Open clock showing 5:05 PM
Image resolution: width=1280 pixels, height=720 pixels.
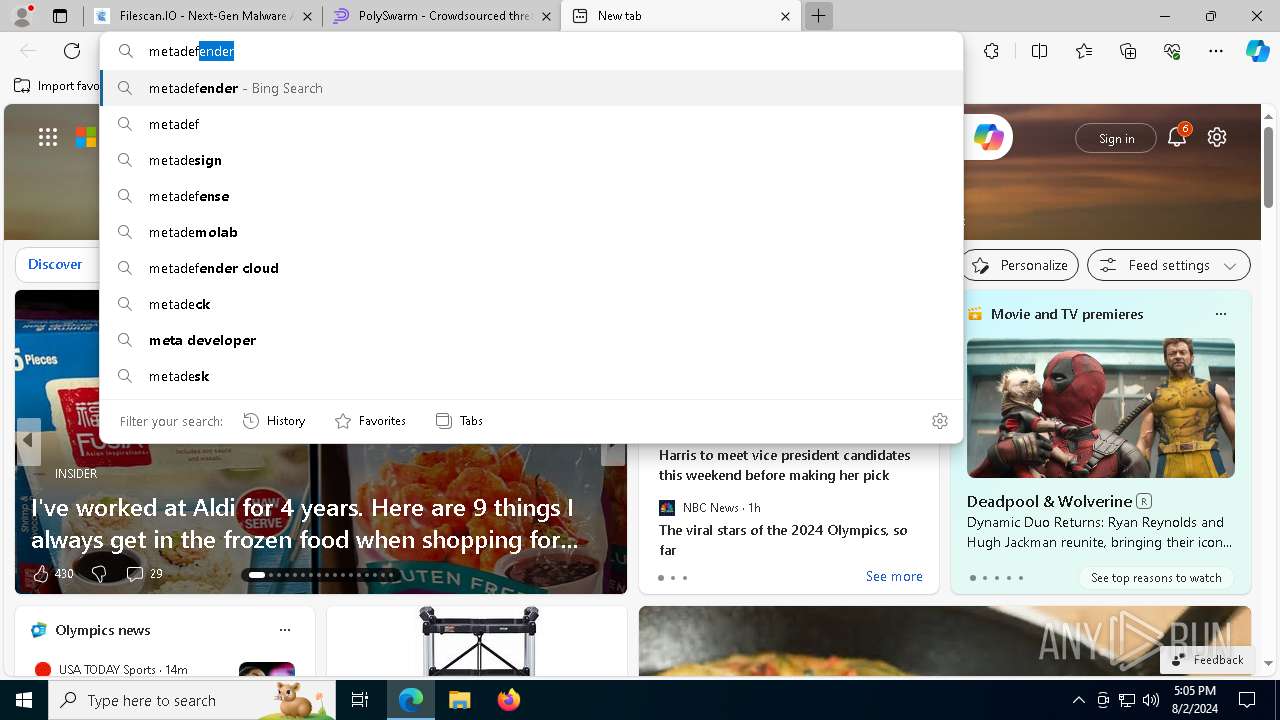(x=1195, y=700)
